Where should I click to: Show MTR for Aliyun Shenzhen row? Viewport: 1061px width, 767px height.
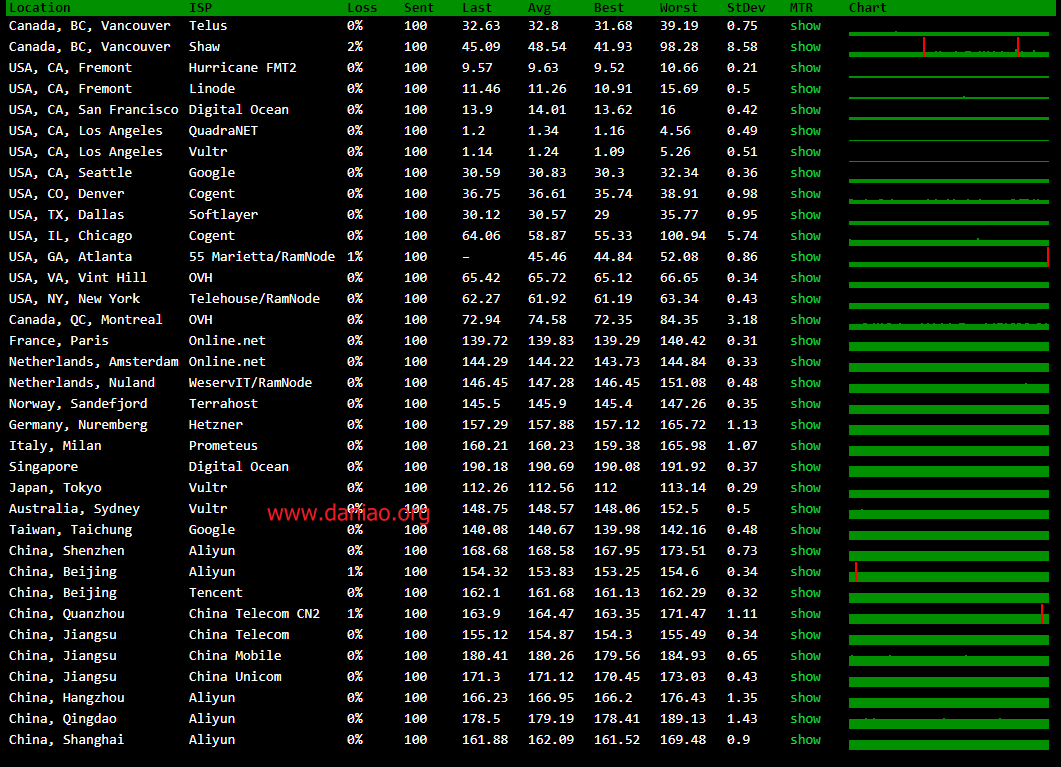805,551
